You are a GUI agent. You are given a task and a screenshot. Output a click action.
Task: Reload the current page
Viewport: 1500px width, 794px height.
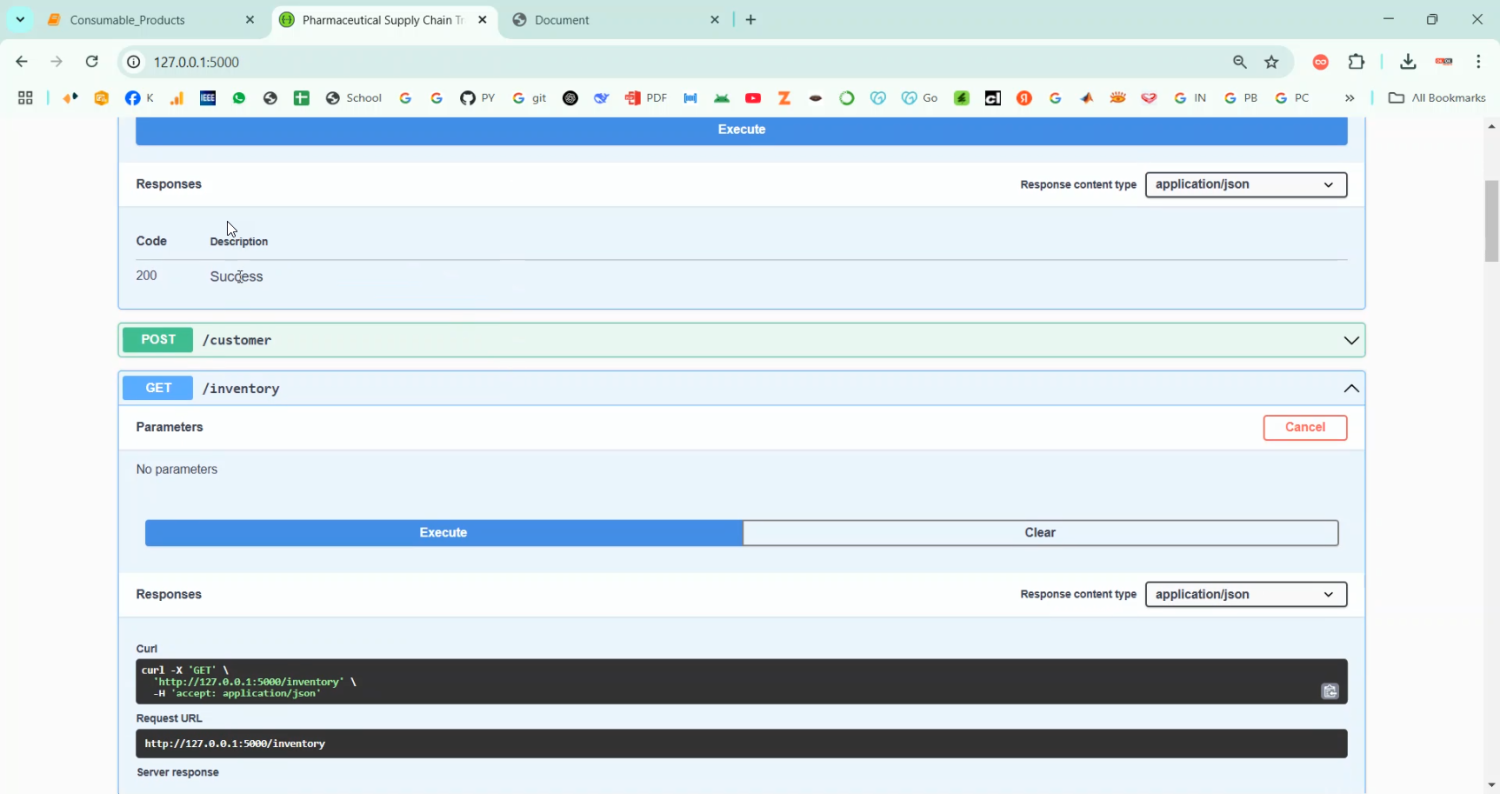[92, 62]
